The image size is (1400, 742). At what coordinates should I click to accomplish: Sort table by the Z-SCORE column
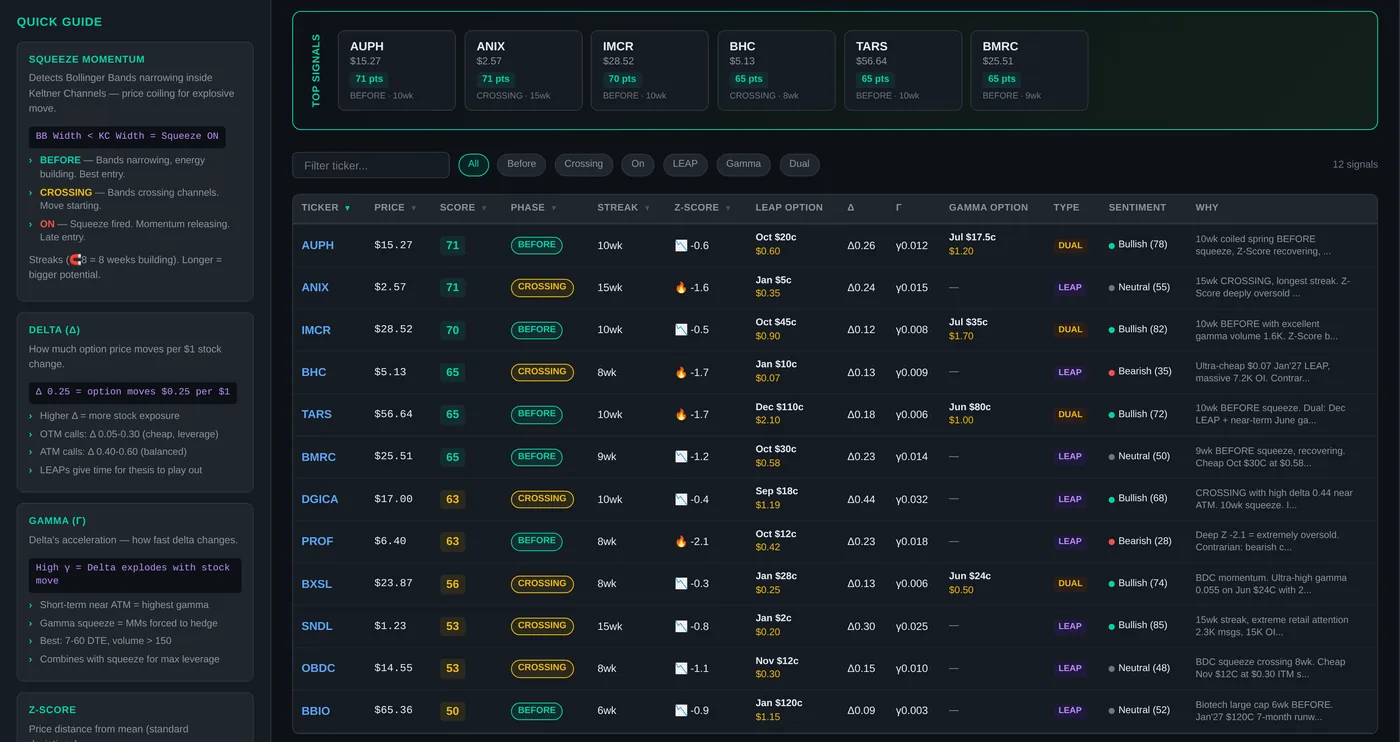702,208
